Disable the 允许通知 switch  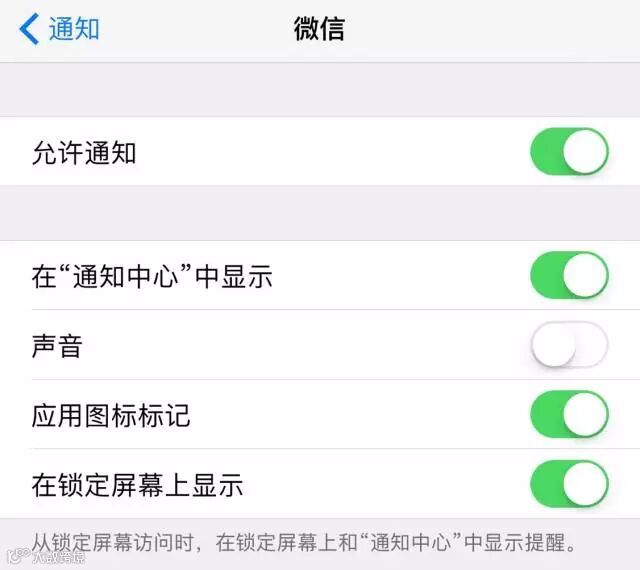click(x=569, y=151)
